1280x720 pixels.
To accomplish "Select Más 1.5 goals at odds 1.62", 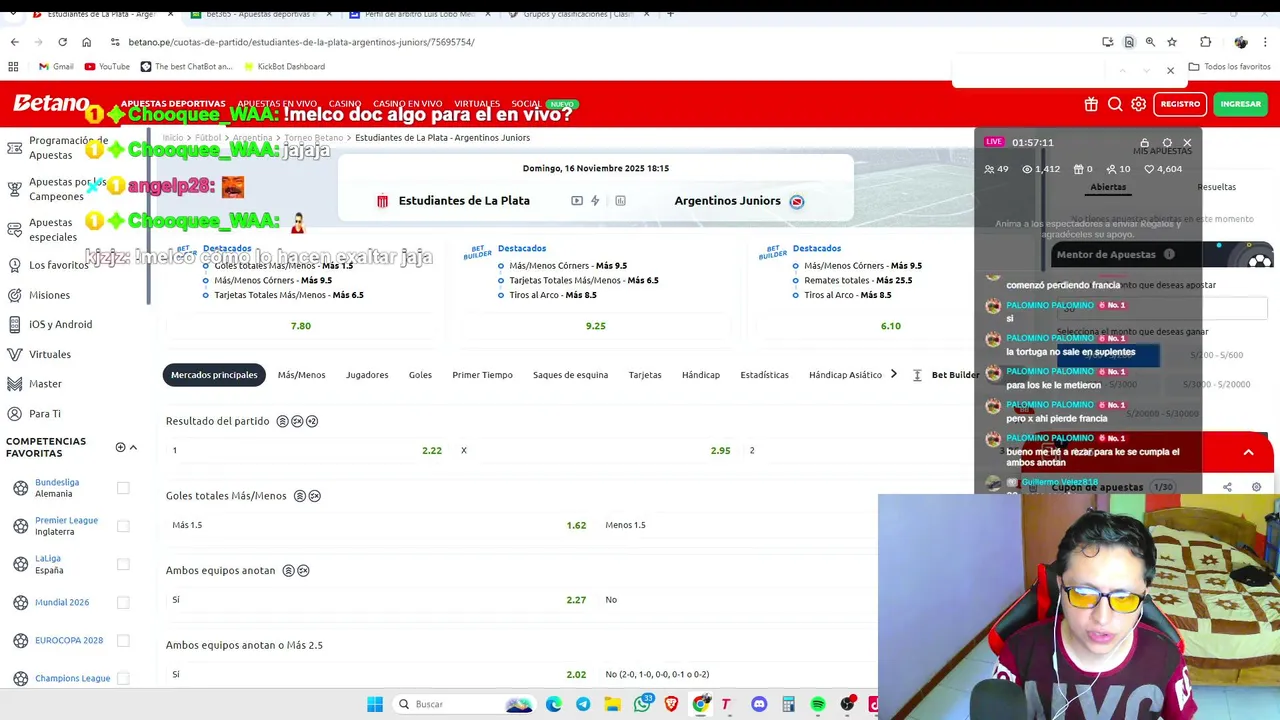I will tap(378, 525).
